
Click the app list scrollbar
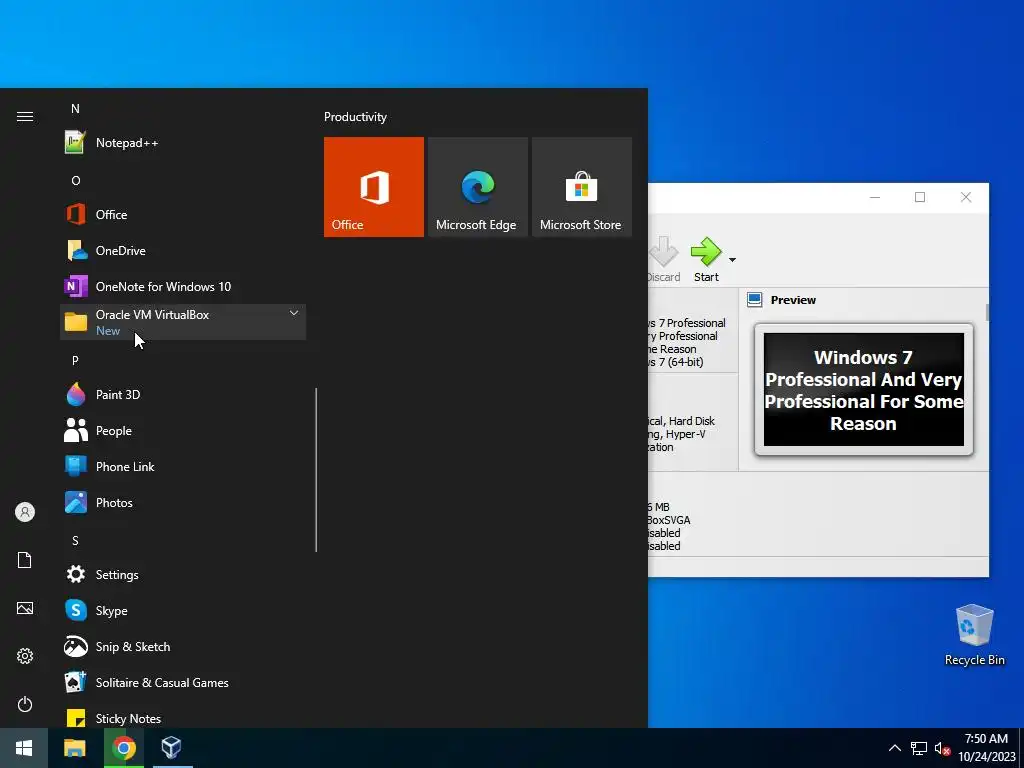pos(316,470)
